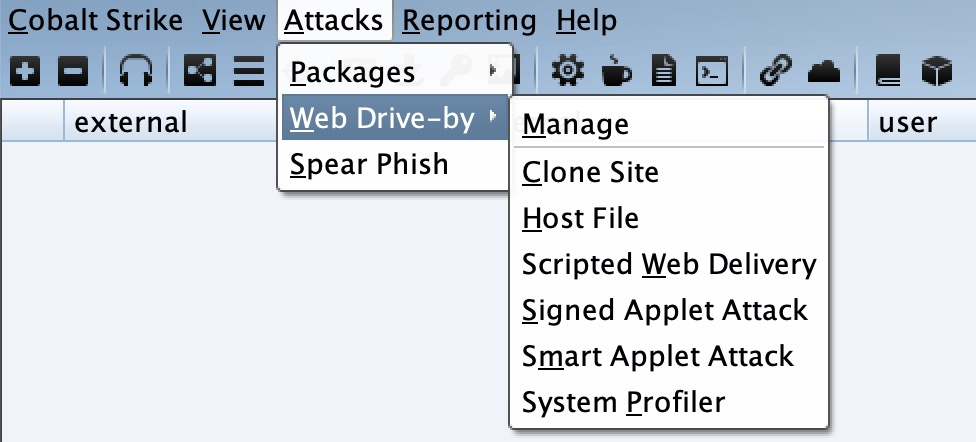The height and width of the screenshot is (442, 976).
Task: Click the cloud manage sites icon
Action: tap(820, 70)
